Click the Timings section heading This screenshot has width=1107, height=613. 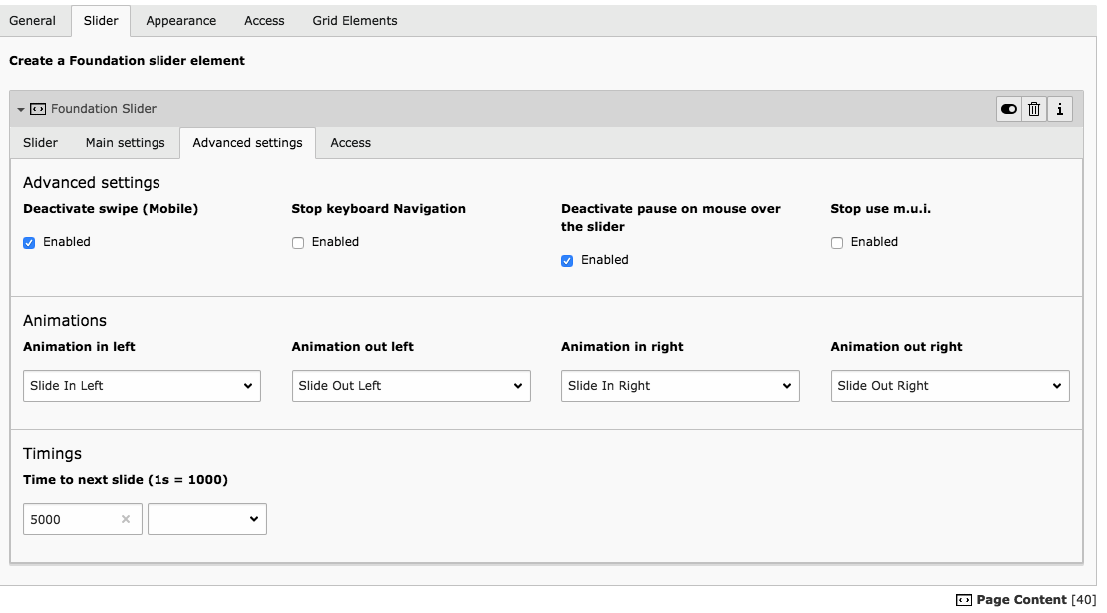click(52, 453)
